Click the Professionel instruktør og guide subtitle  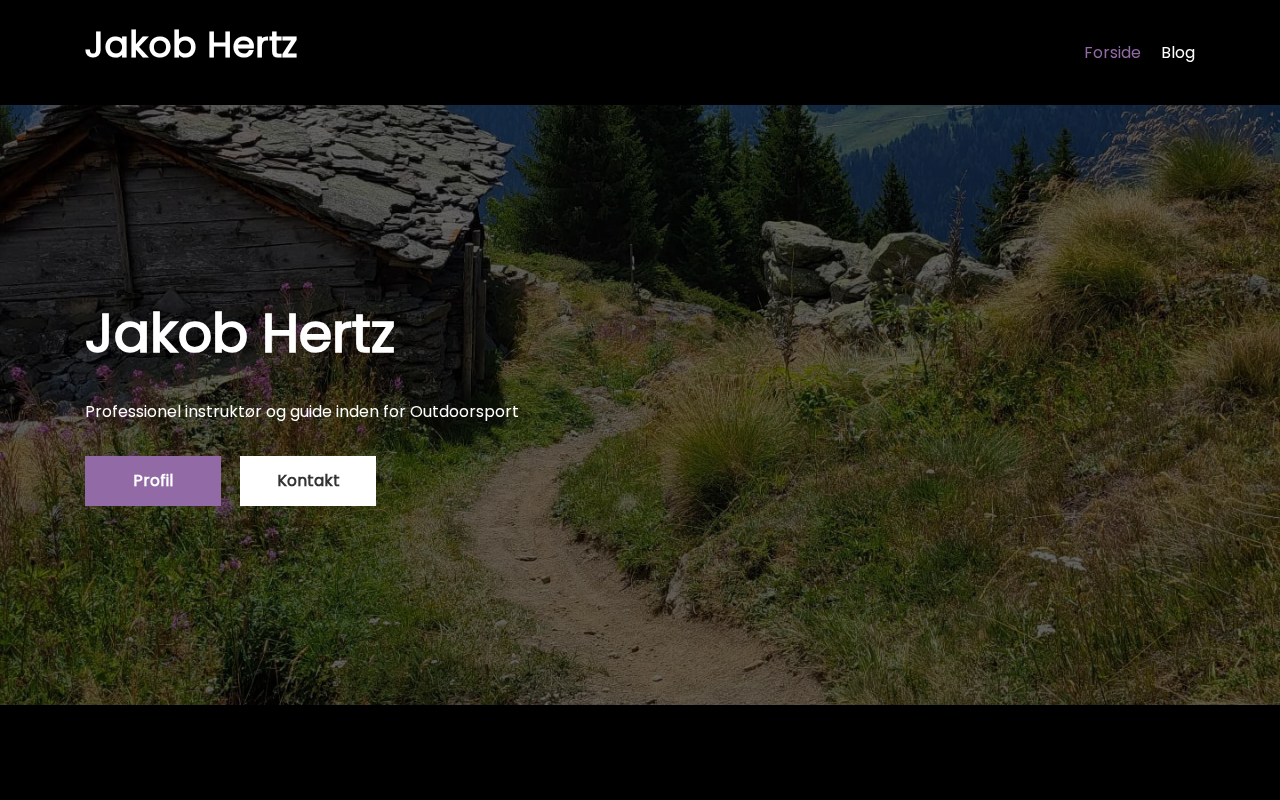[302, 411]
